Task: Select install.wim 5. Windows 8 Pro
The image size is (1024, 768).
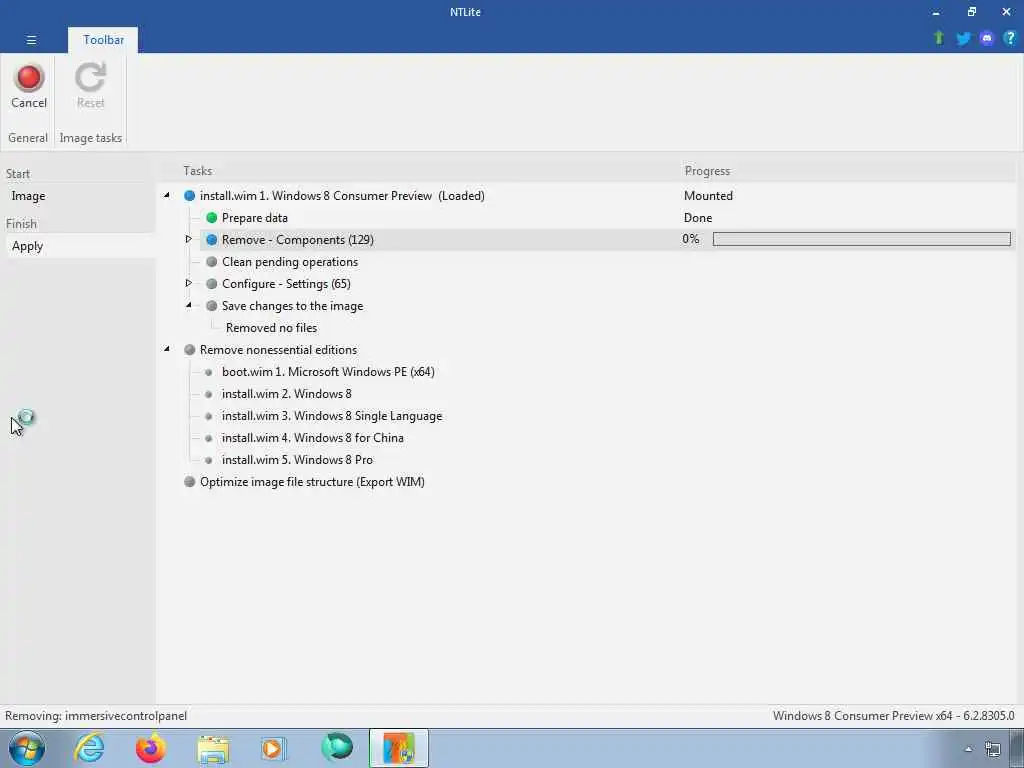Action: 297,460
